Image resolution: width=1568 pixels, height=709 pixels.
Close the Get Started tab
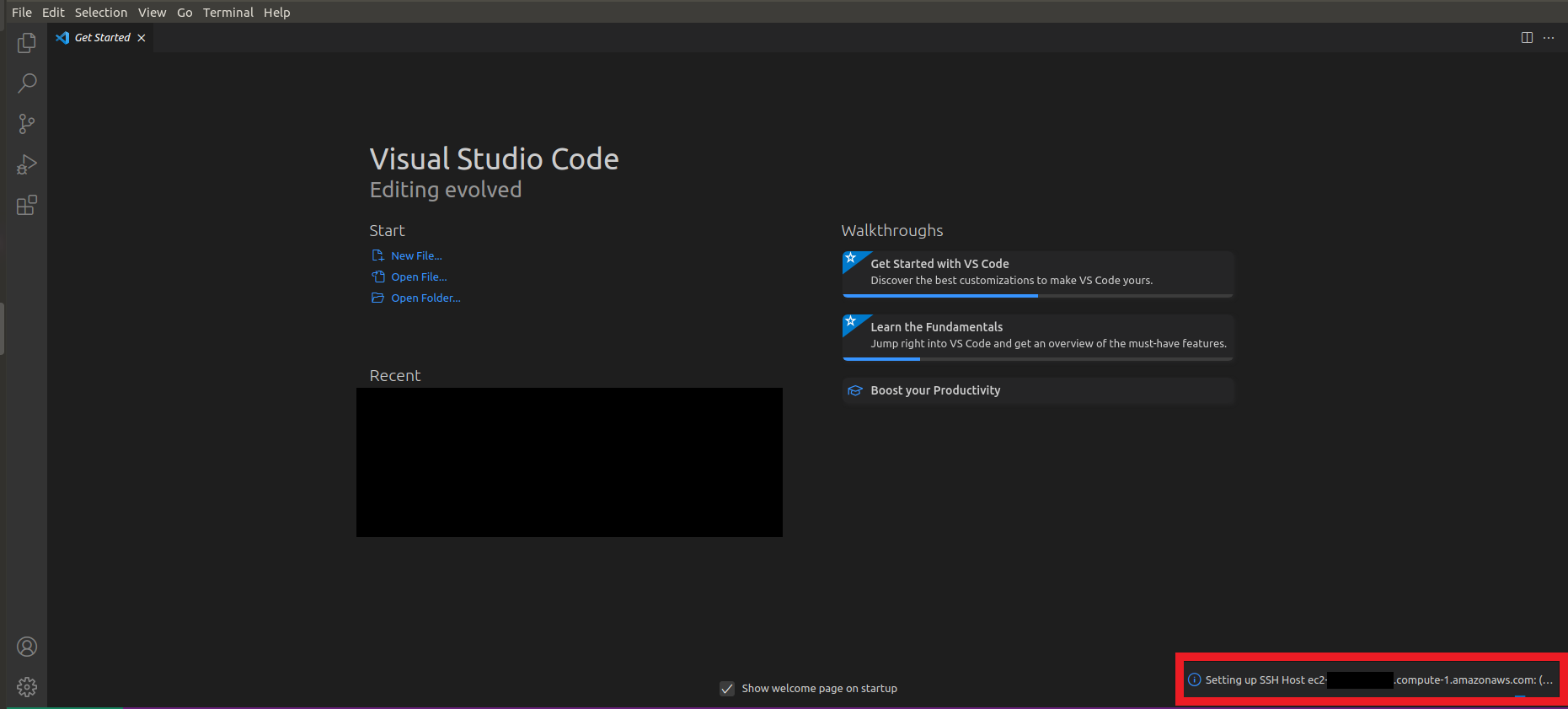pos(142,38)
